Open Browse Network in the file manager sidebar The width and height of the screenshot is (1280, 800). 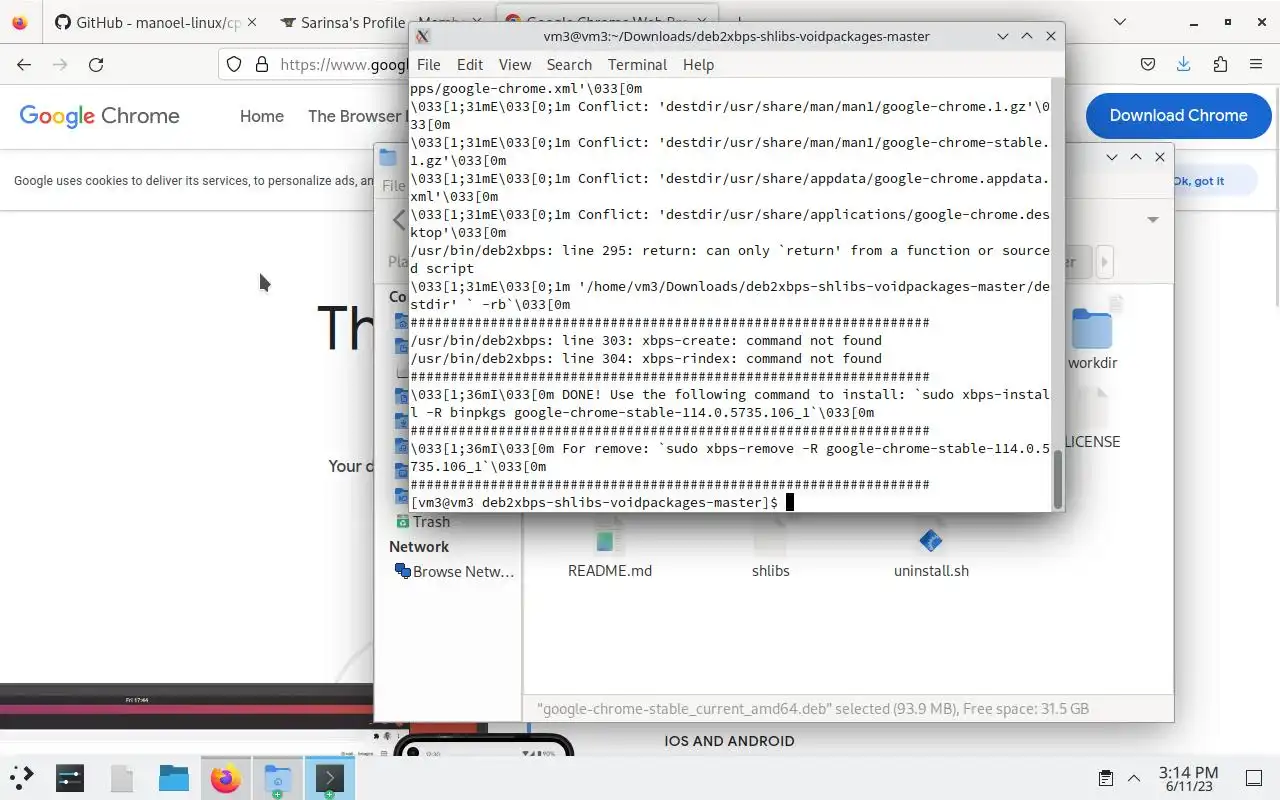coord(455,572)
